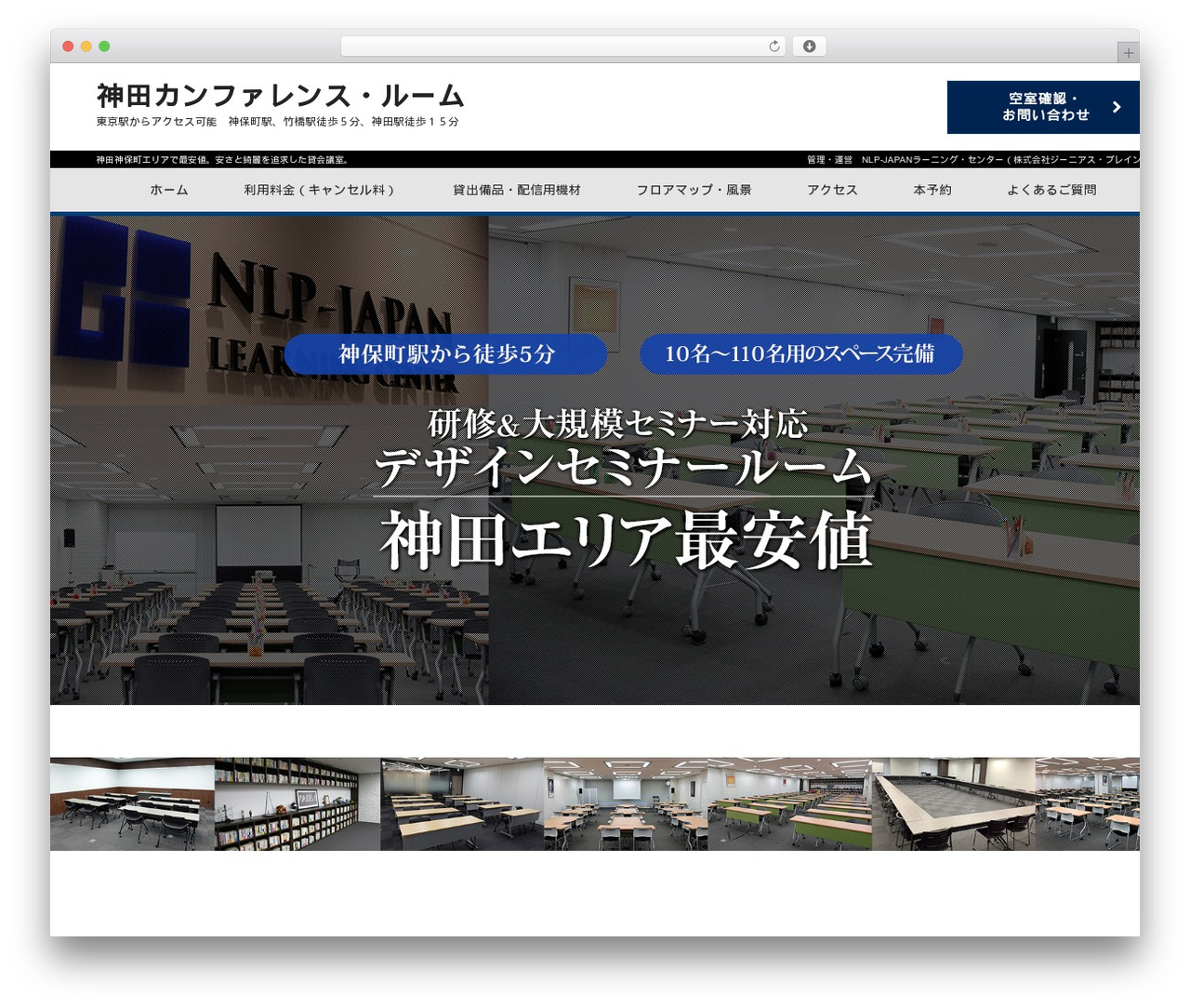1190x1008 pixels.
Task: Click 管理・運営 NLP-JAPANラーニング・センター text
Action: point(972,160)
